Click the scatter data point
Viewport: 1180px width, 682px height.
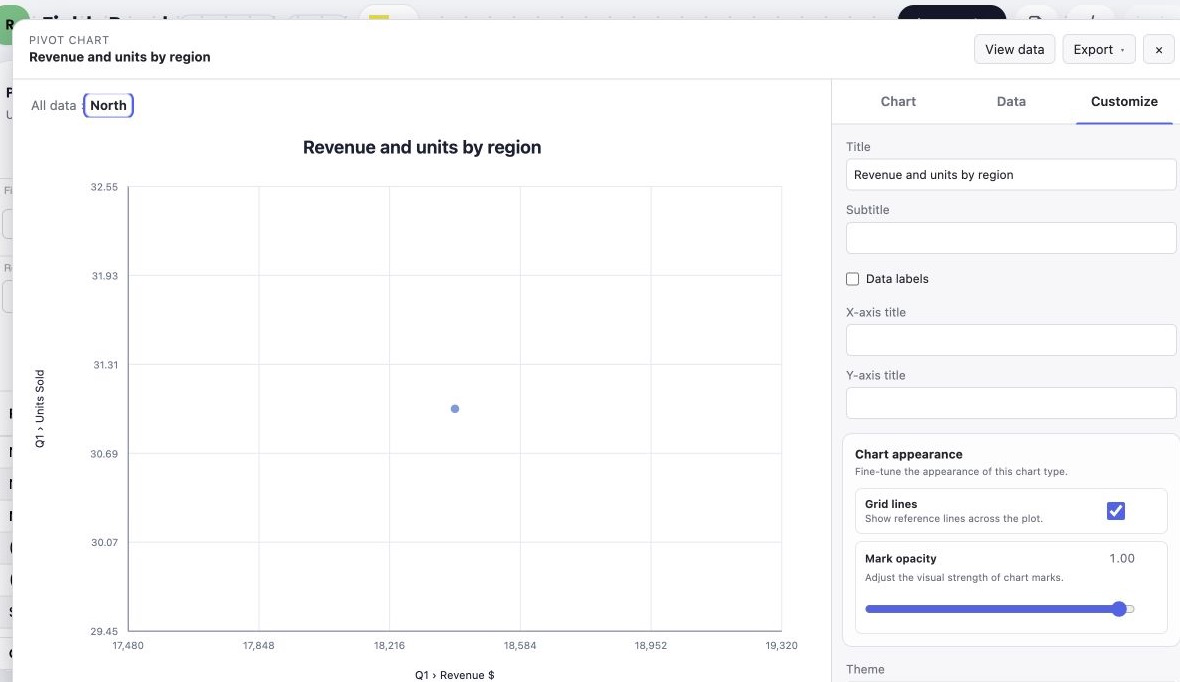455,409
